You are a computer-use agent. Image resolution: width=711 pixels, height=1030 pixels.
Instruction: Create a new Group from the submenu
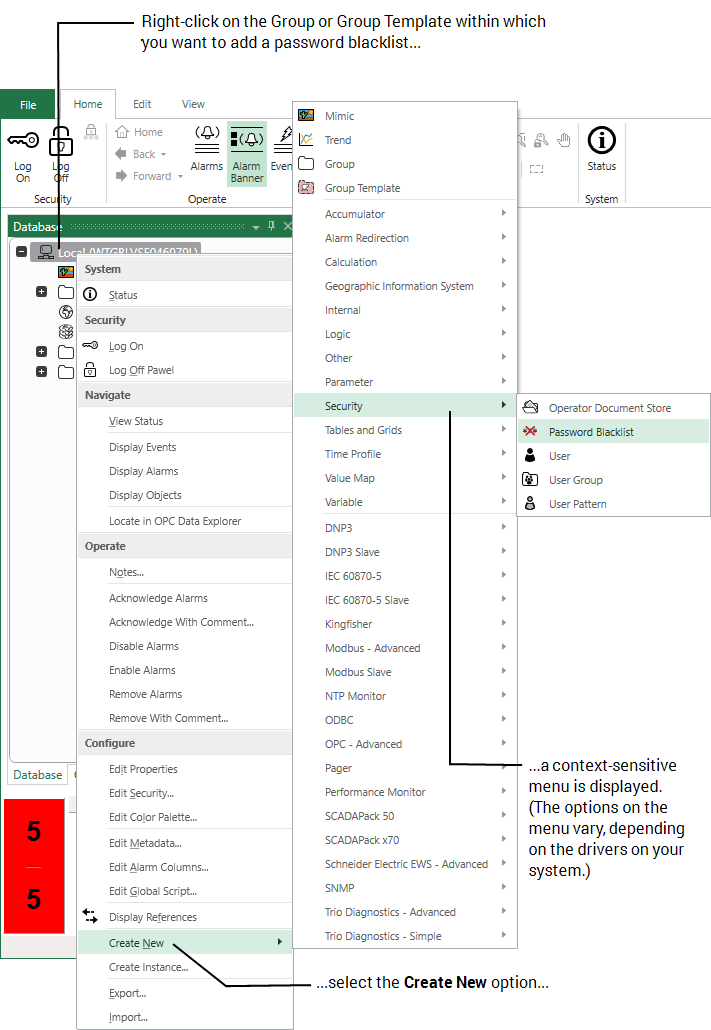[404, 164]
